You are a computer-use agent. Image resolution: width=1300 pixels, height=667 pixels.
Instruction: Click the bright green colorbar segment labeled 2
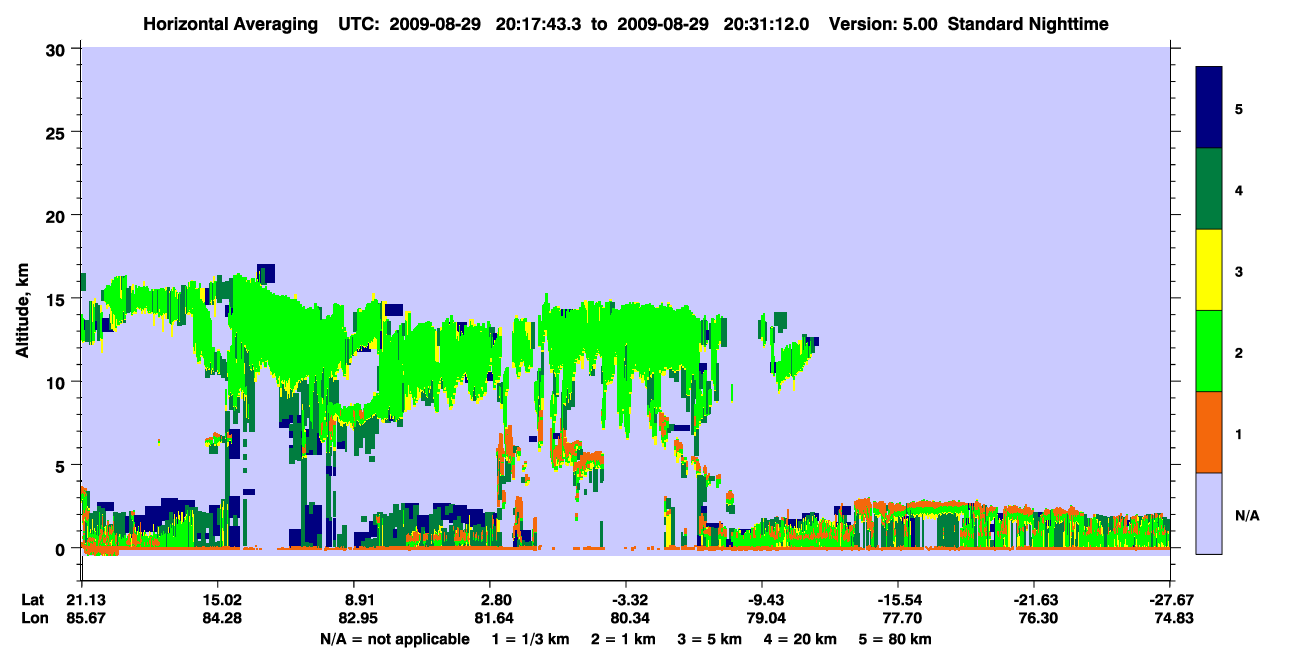click(1209, 351)
